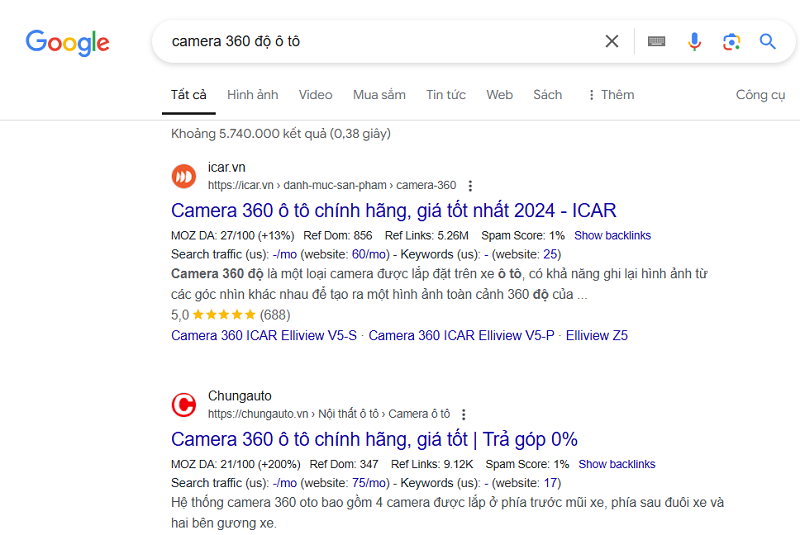Select the Tất cả tab

click(189, 95)
